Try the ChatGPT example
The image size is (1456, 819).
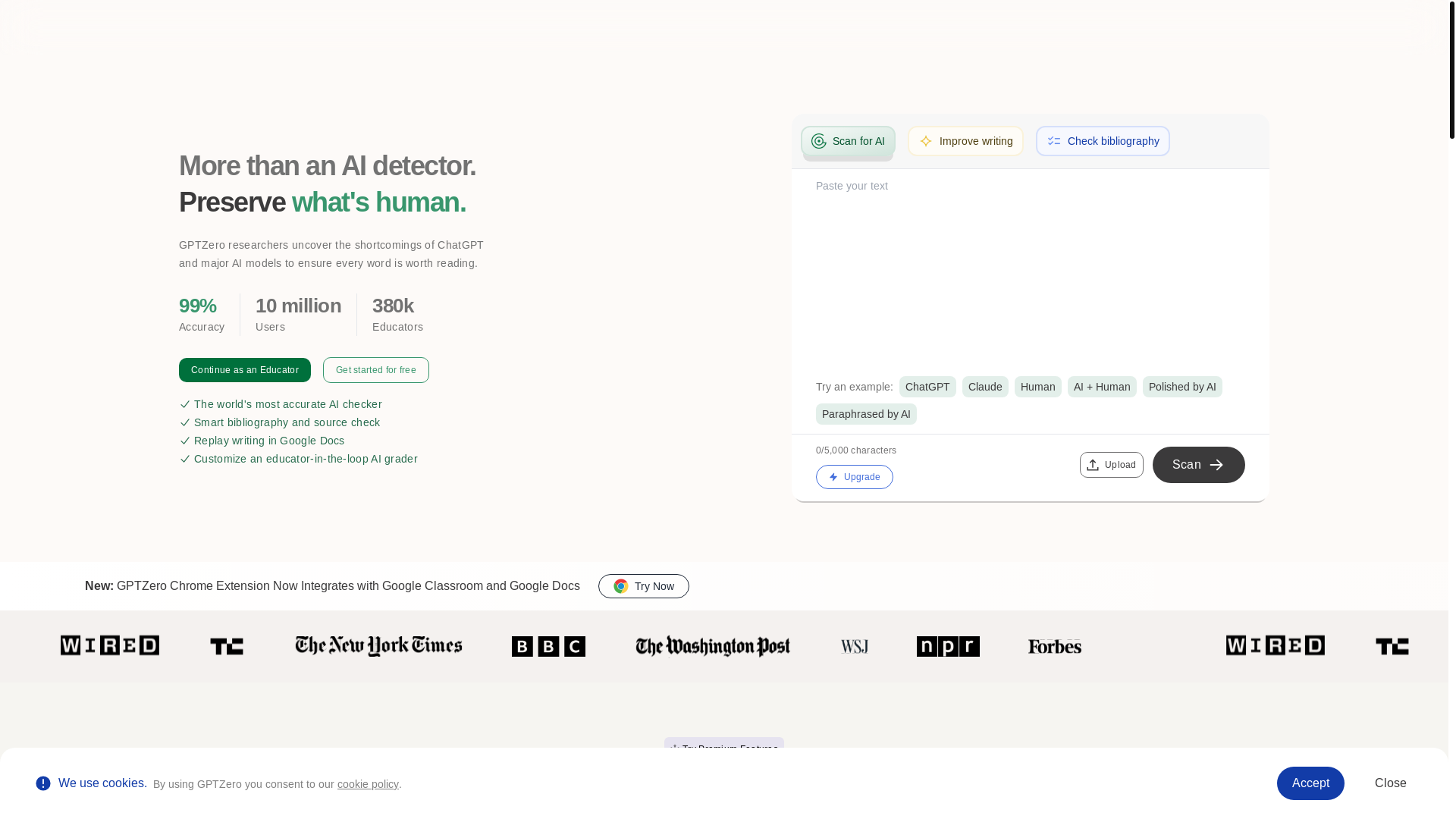927,387
